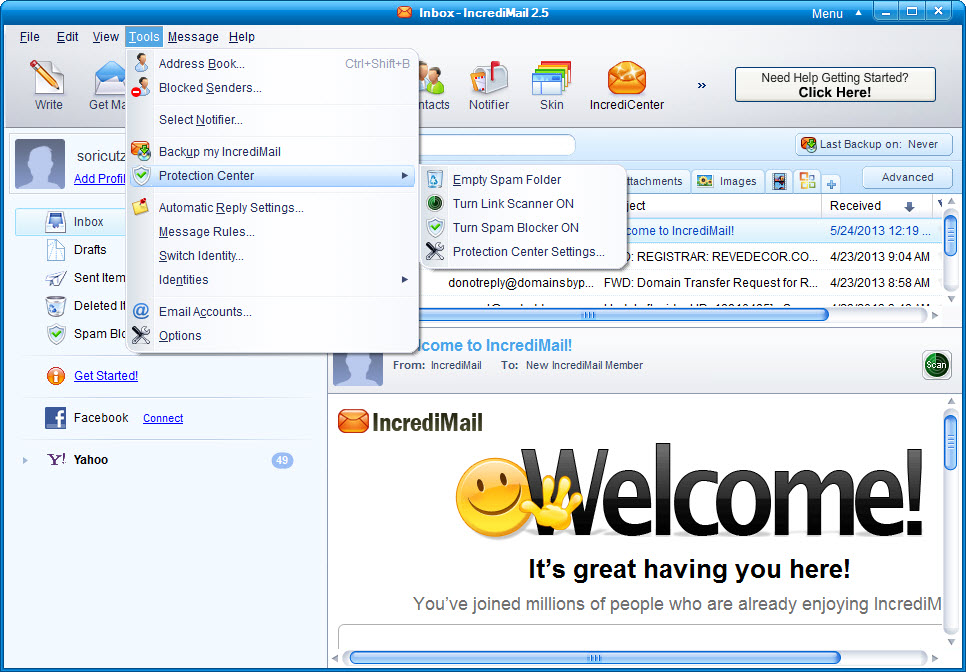Sort by the Received column arrow
The image size is (966, 672).
pos(909,206)
